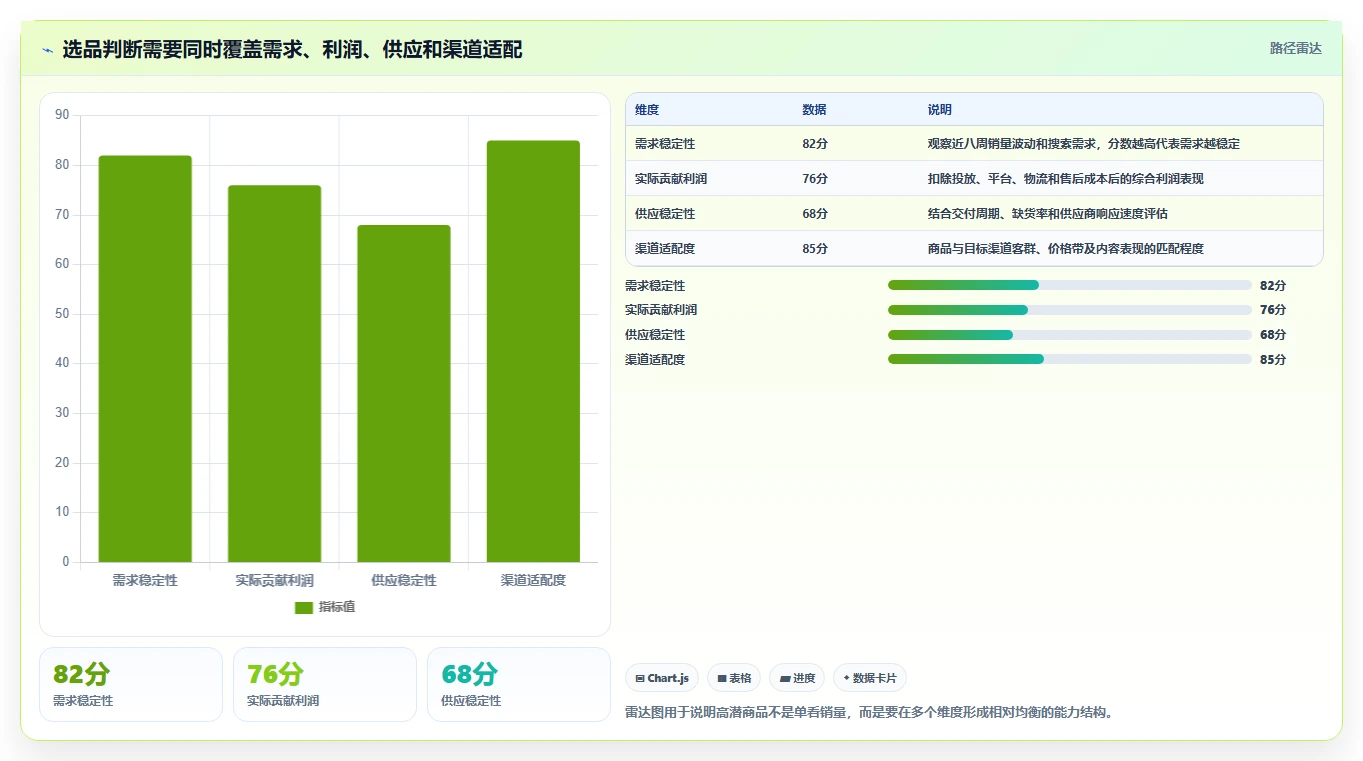This screenshot has width=1363, height=761.
Task: Click the 90 y-axis tick label
Action: [x=62, y=115]
